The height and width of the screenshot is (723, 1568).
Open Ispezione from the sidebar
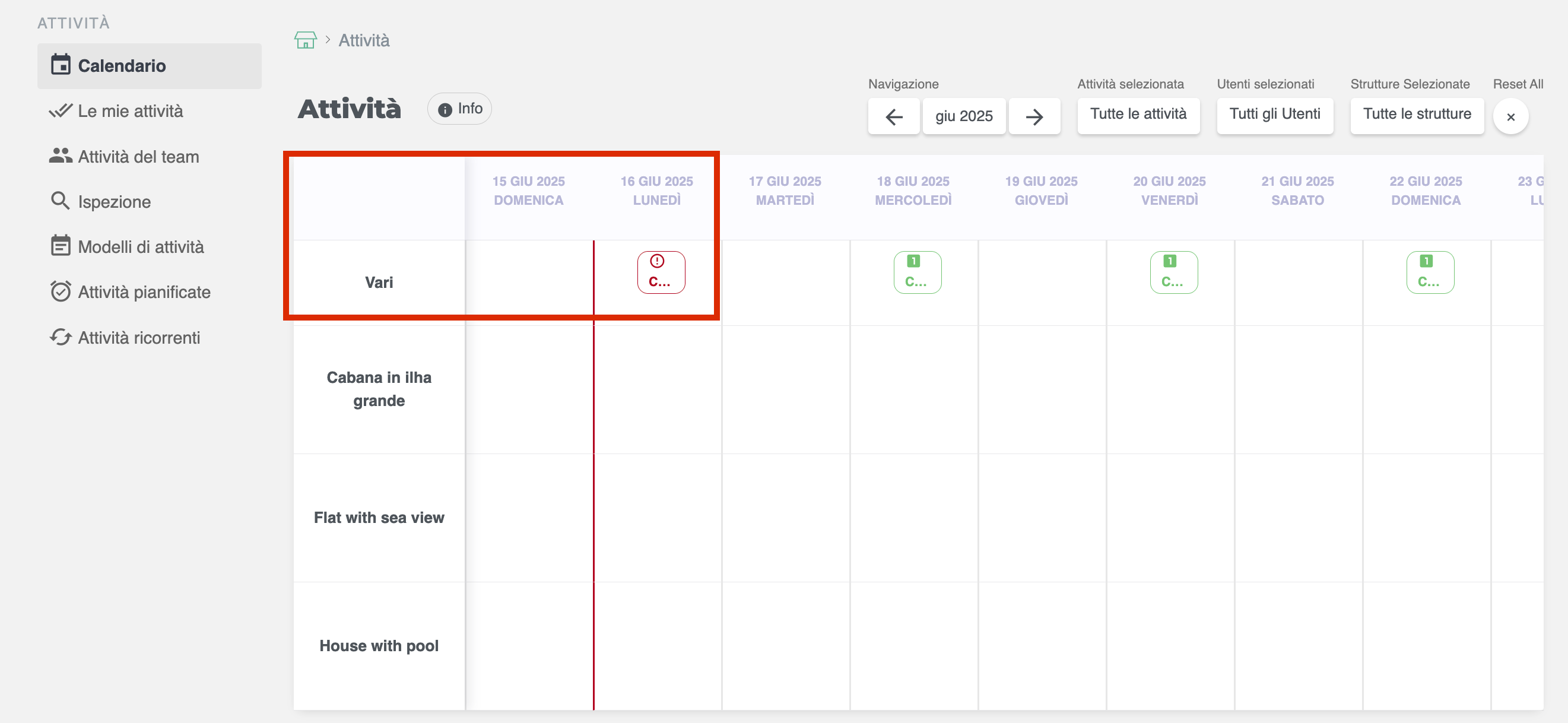pos(115,202)
